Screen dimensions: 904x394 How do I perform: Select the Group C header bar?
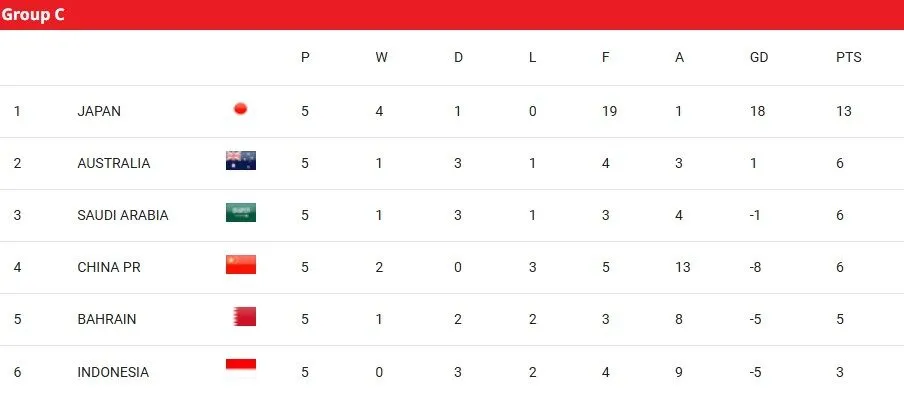pyautogui.click(x=452, y=14)
